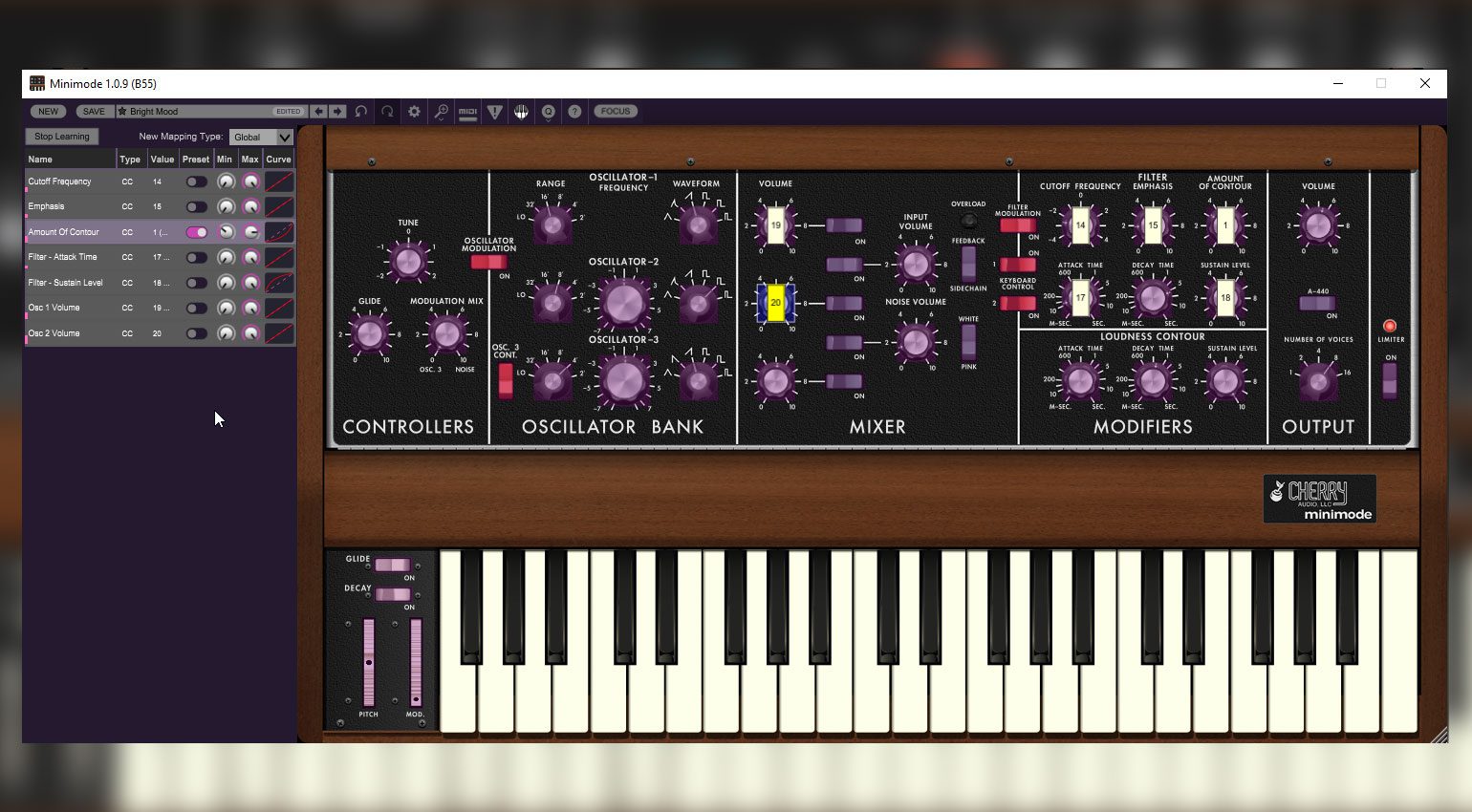Disable Preset switch for Amount Of Contour
This screenshot has height=812, width=1472.
(196, 232)
